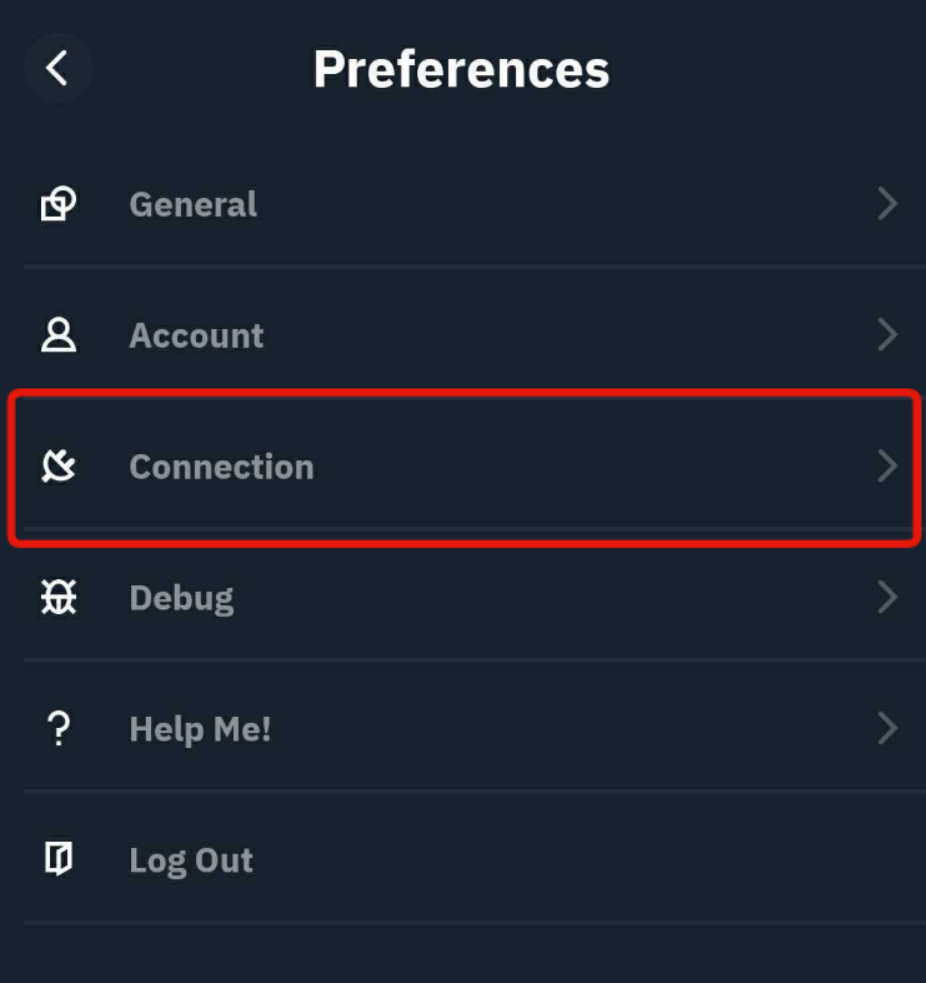Click the Connection plug icon
The height and width of the screenshot is (983, 926).
(58, 466)
